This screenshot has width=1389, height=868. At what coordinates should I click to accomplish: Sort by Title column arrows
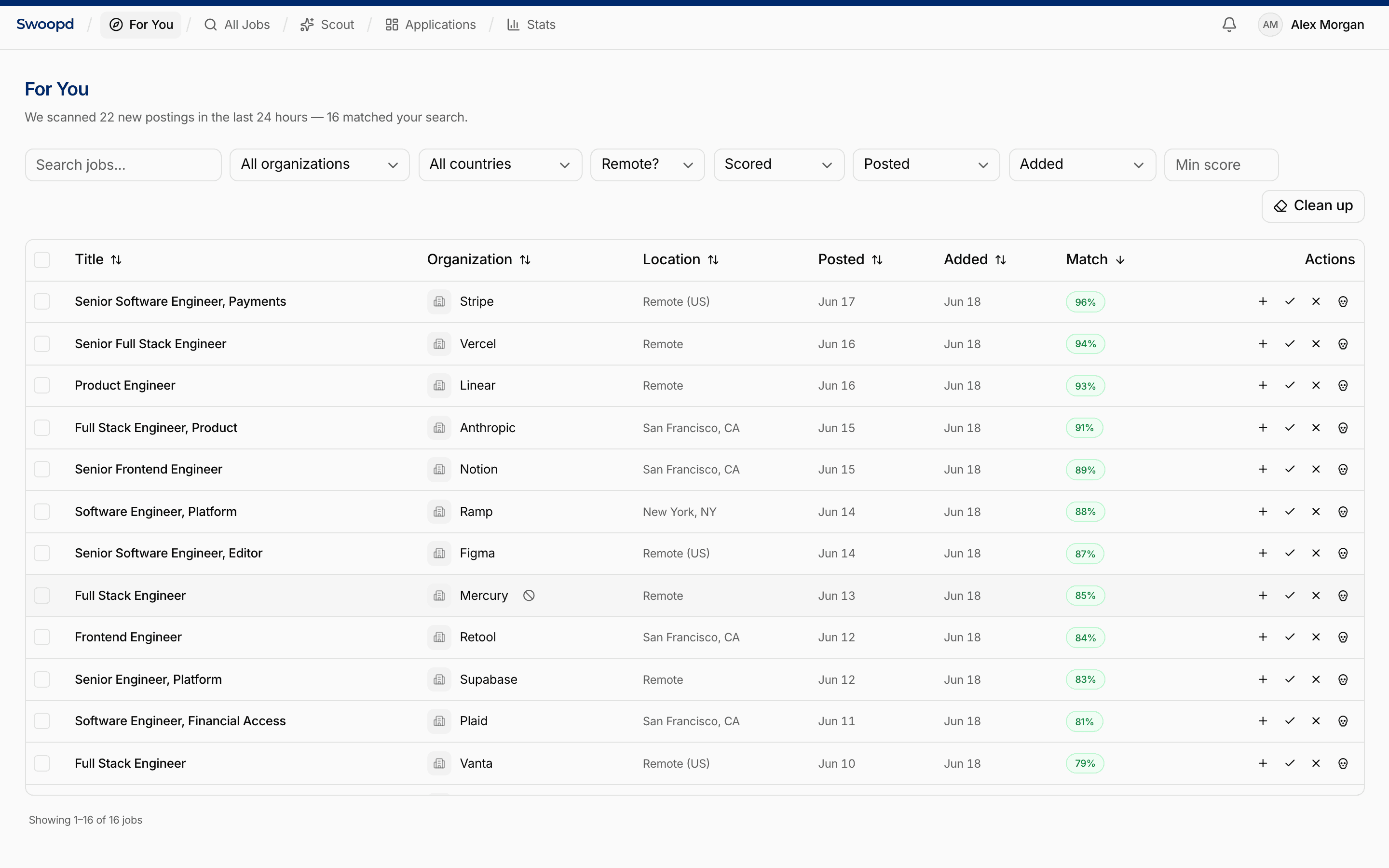click(x=116, y=259)
